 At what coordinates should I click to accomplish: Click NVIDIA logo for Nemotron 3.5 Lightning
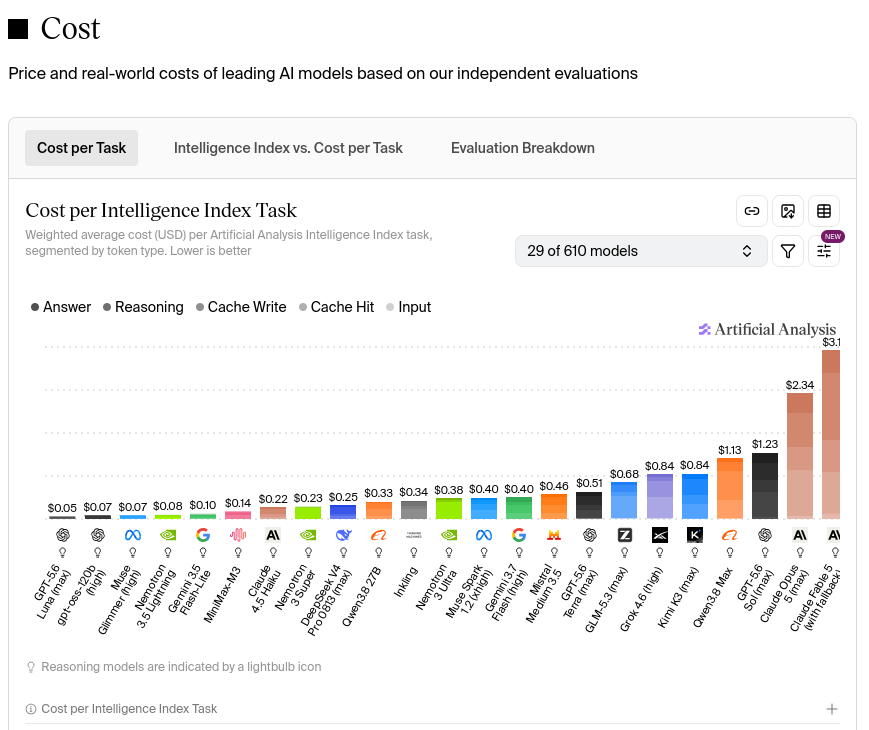168,535
